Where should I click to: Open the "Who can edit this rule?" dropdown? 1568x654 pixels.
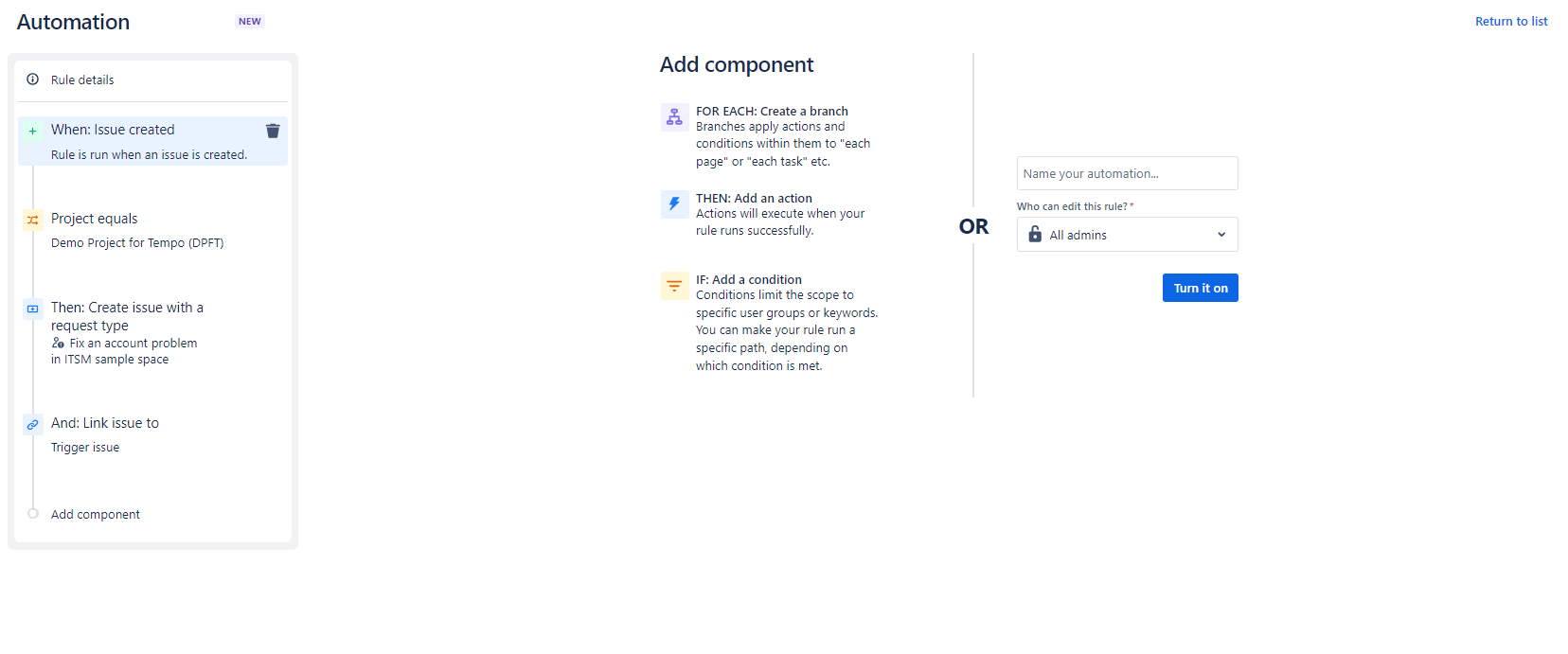1127,234
